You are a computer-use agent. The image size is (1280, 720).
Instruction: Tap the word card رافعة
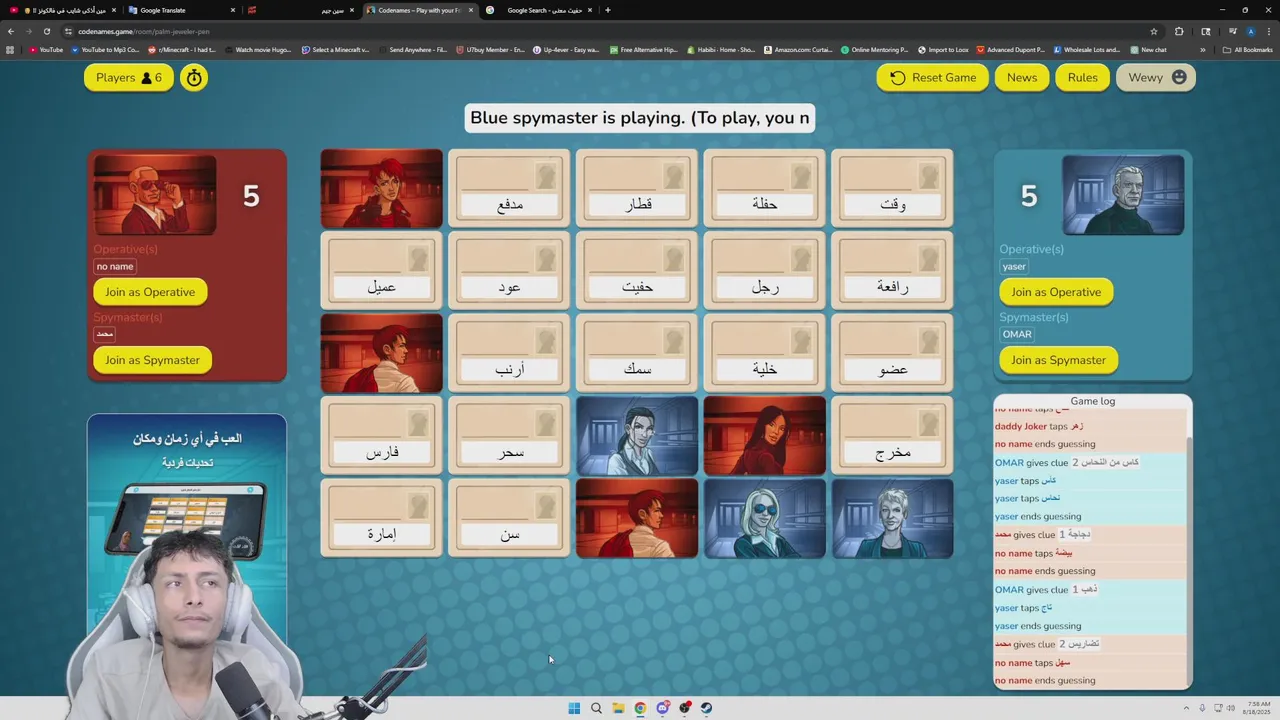pyautogui.click(x=892, y=271)
